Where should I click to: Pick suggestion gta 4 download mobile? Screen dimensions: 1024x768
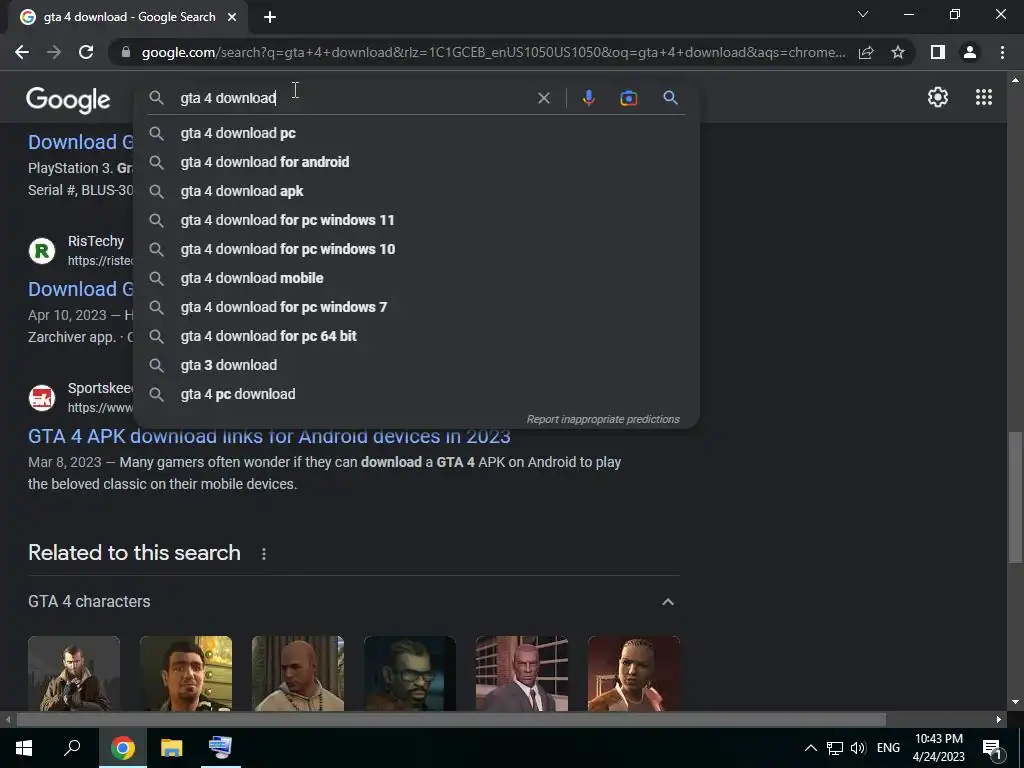(x=417, y=278)
